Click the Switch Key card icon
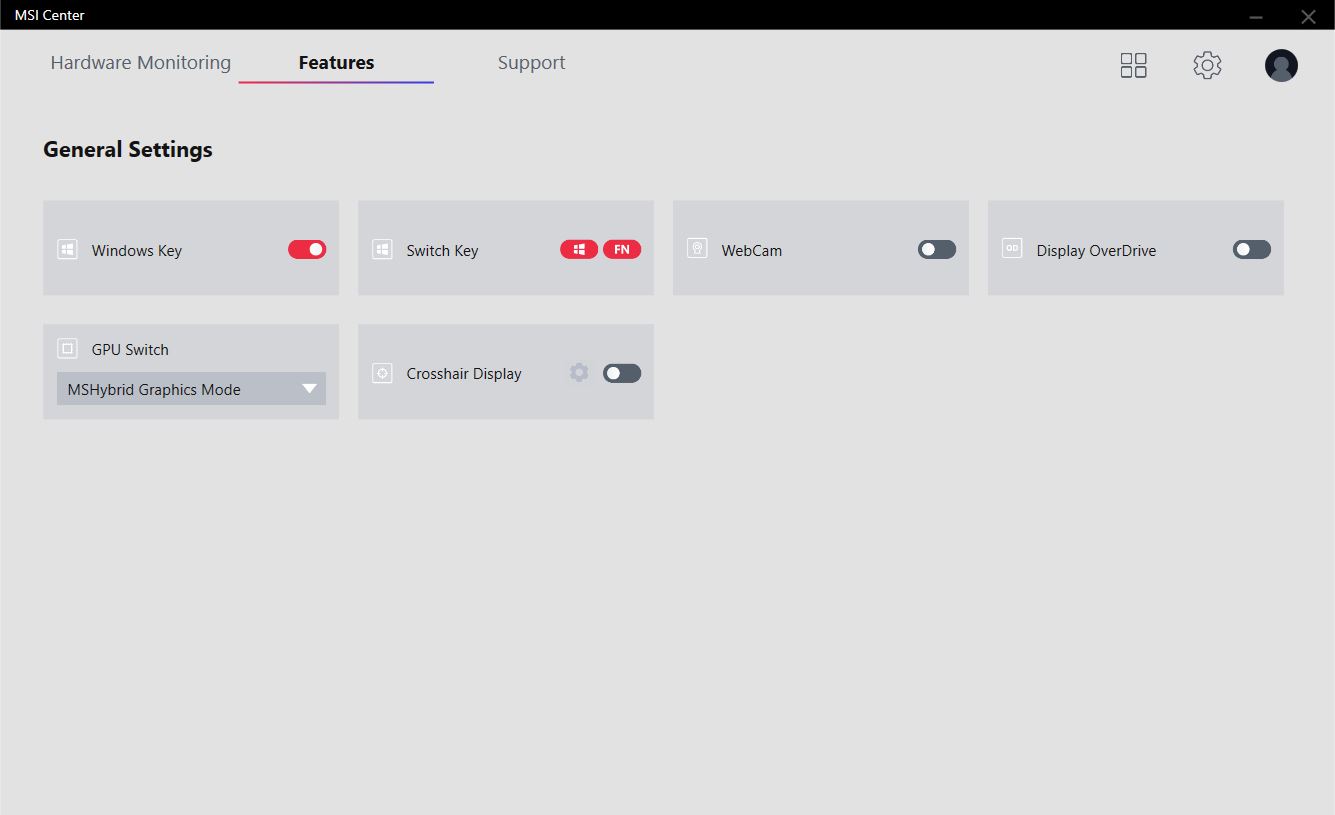The image size is (1335, 815). (382, 249)
